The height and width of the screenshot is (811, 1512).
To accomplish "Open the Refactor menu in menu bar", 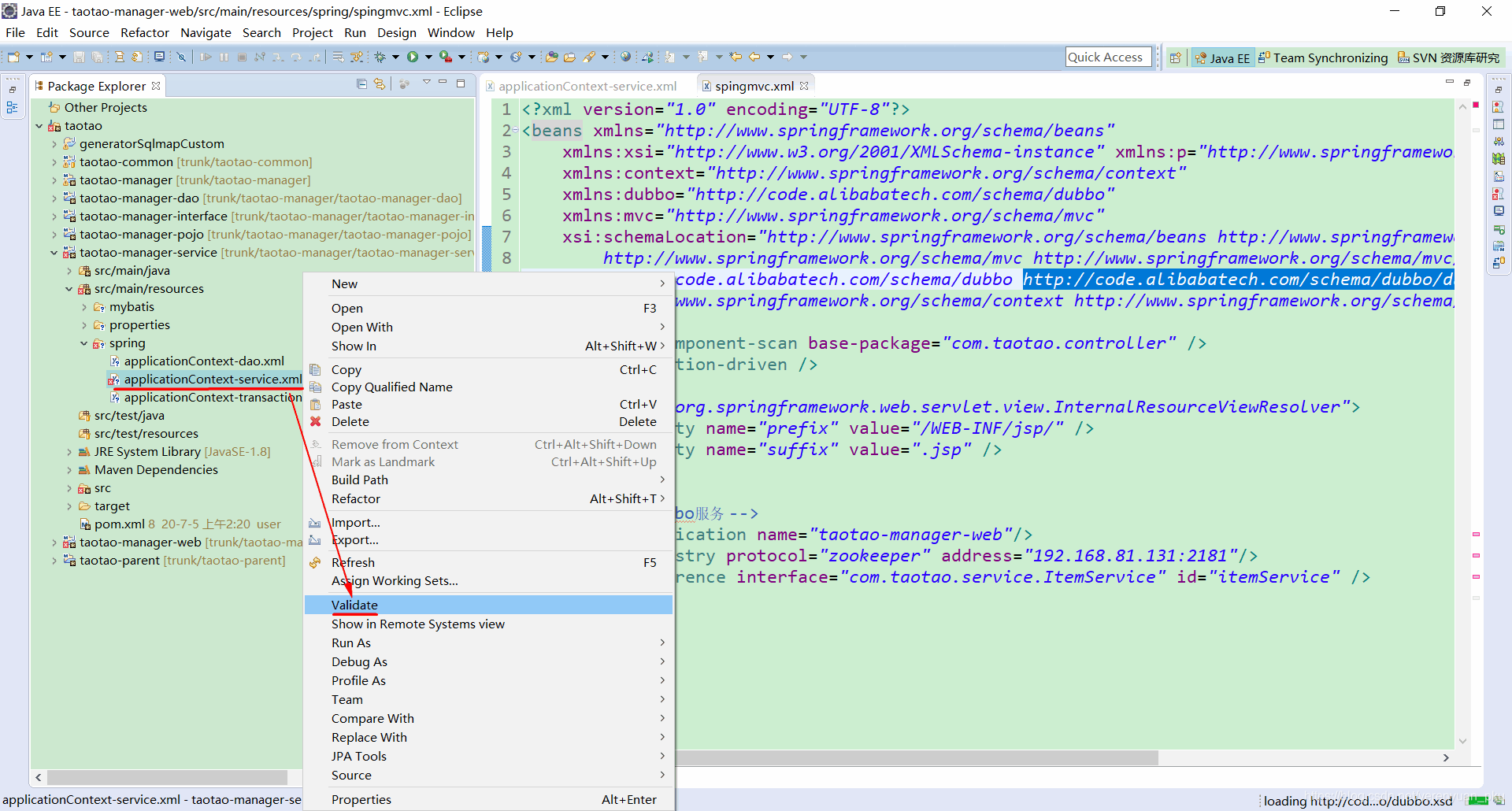I will 144,32.
